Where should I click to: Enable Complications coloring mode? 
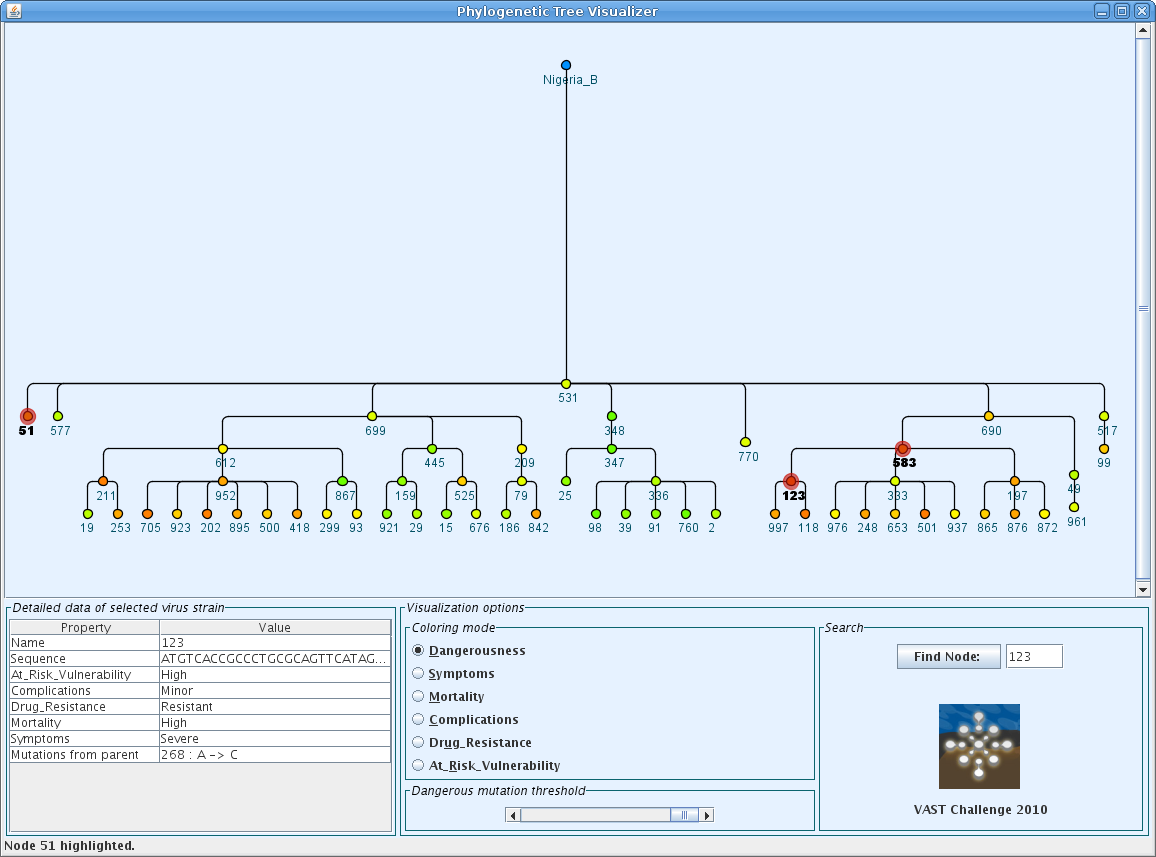[x=466, y=719]
